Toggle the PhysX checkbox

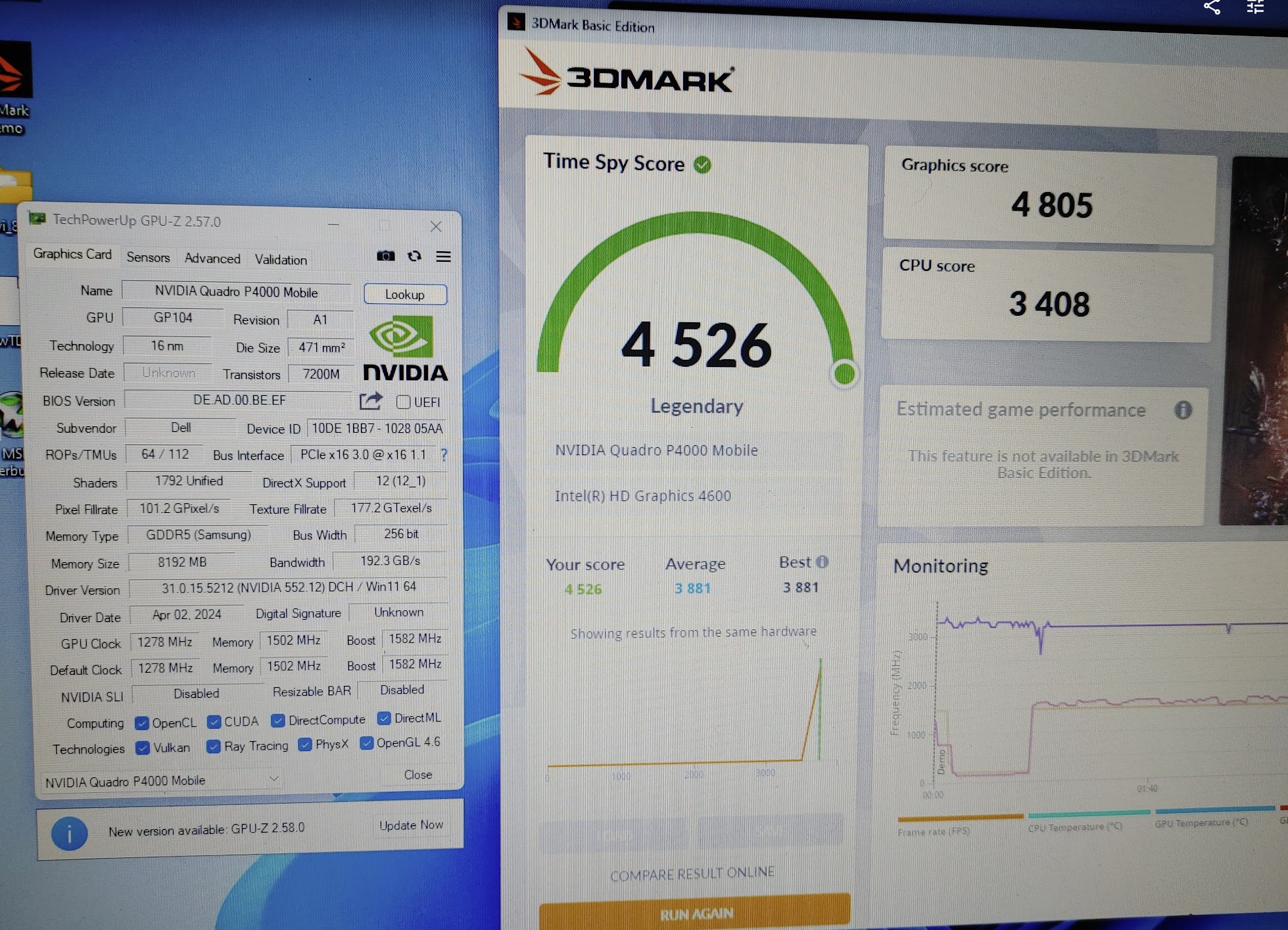[304, 745]
